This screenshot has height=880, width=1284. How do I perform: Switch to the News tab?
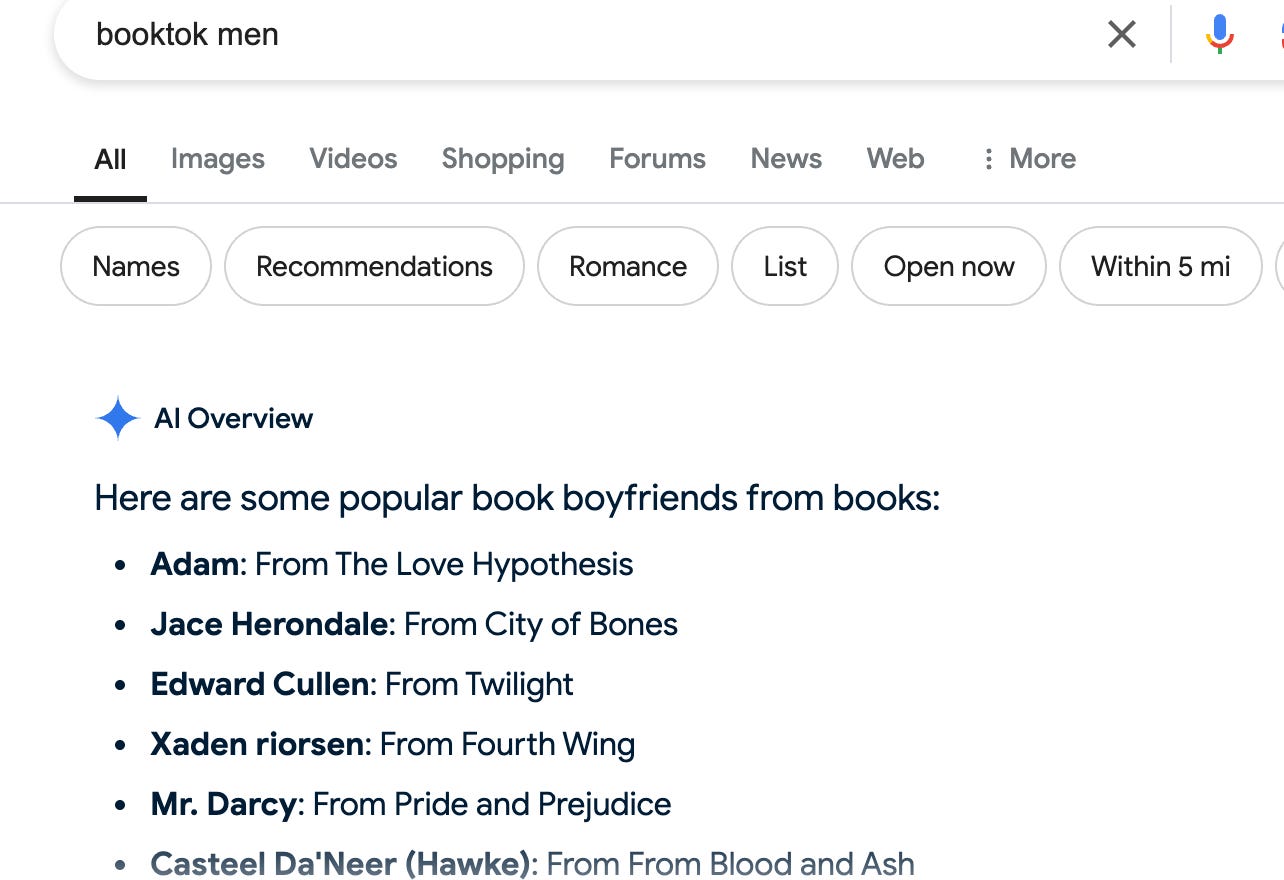tap(786, 159)
